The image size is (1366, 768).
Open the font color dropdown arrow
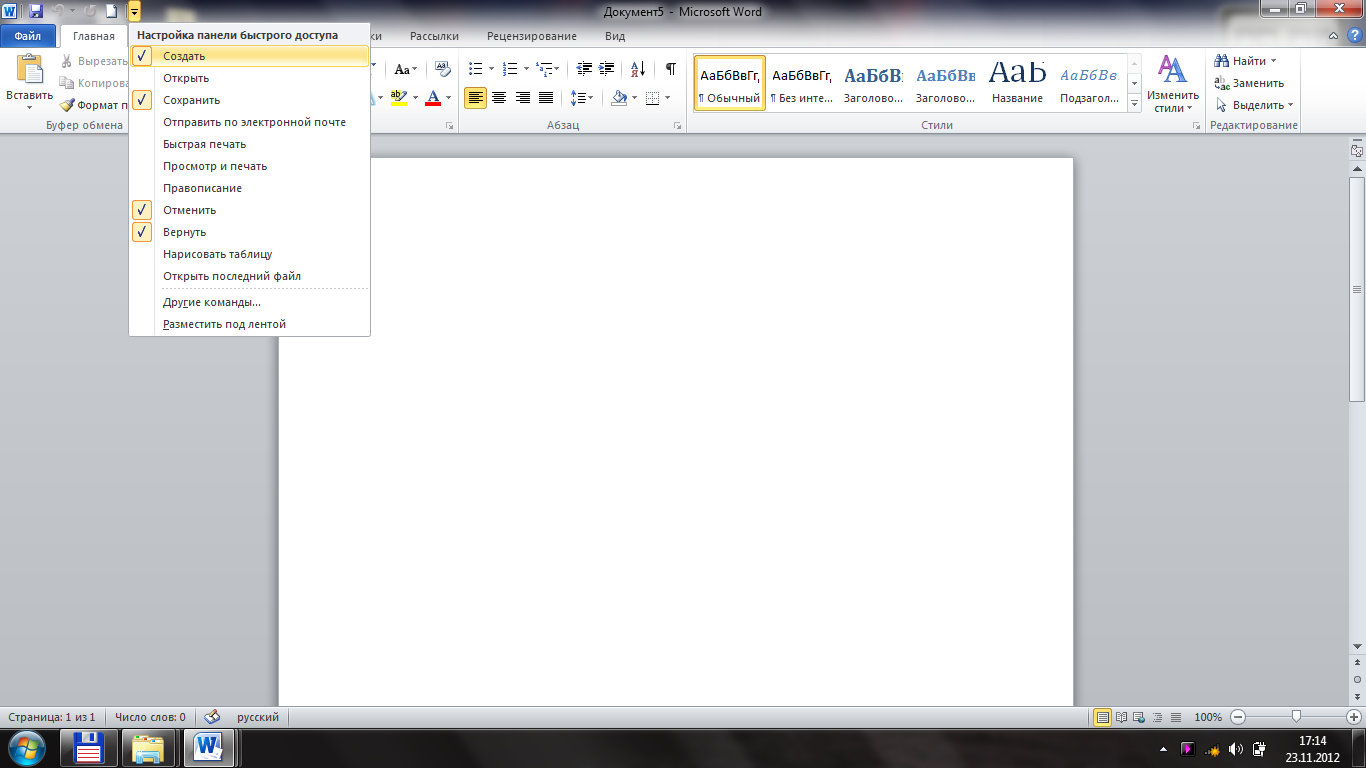[x=448, y=98]
